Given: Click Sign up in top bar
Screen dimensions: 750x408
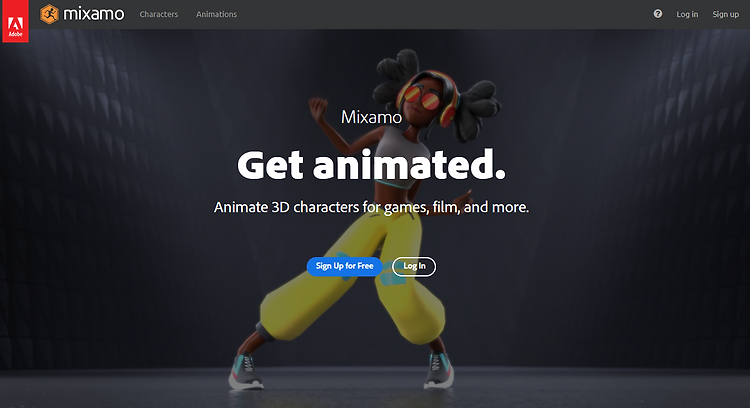Looking at the screenshot, I should 726,14.
